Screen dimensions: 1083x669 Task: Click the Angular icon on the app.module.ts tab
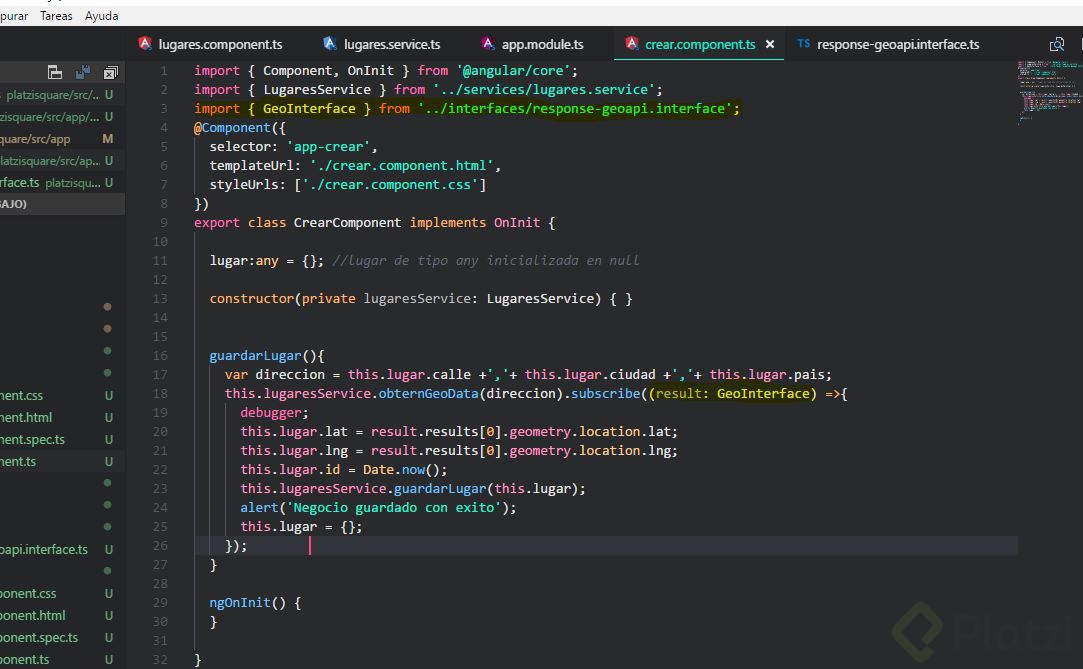coord(488,43)
